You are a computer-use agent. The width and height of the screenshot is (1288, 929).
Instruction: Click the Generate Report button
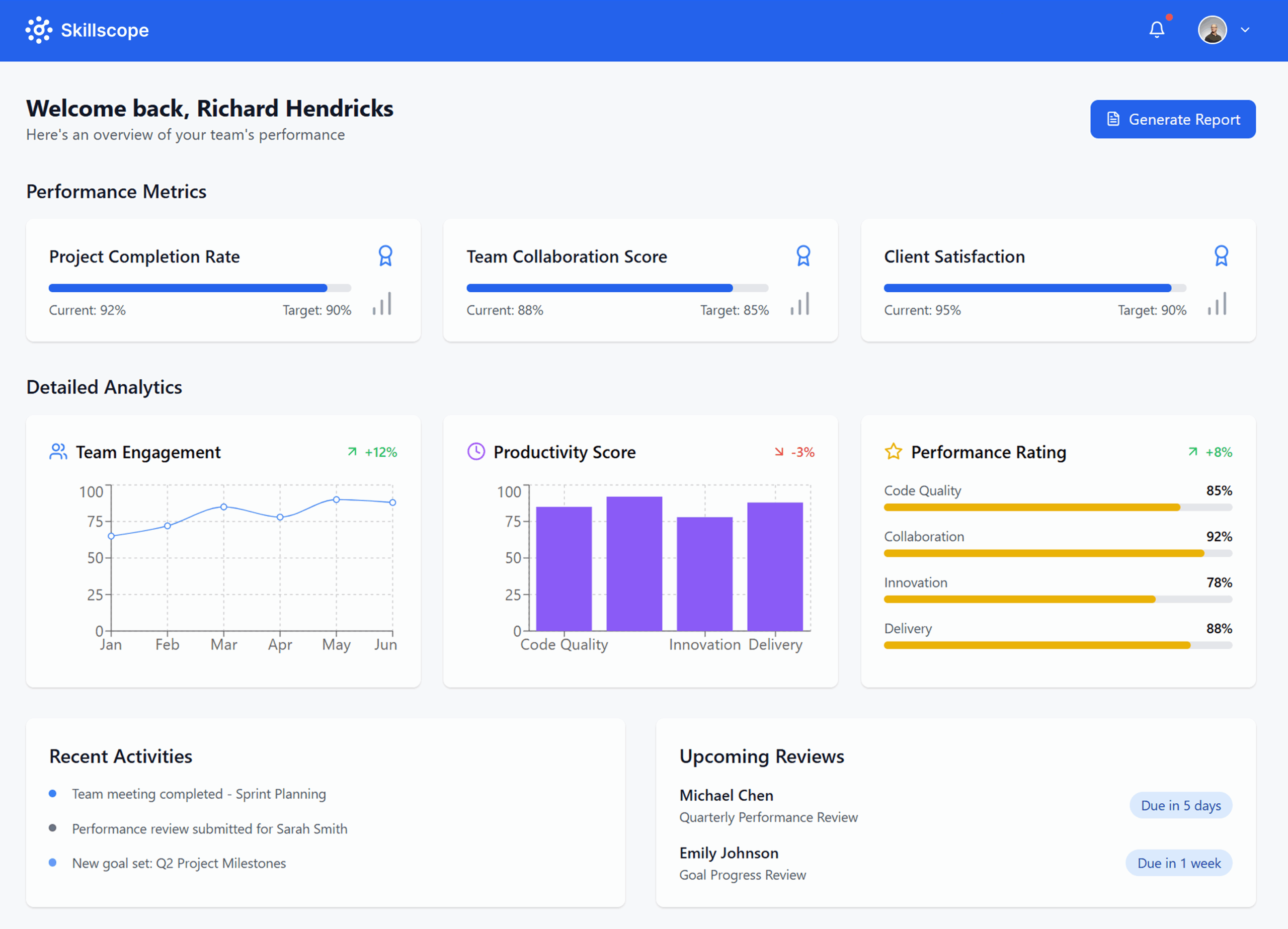pos(1172,119)
